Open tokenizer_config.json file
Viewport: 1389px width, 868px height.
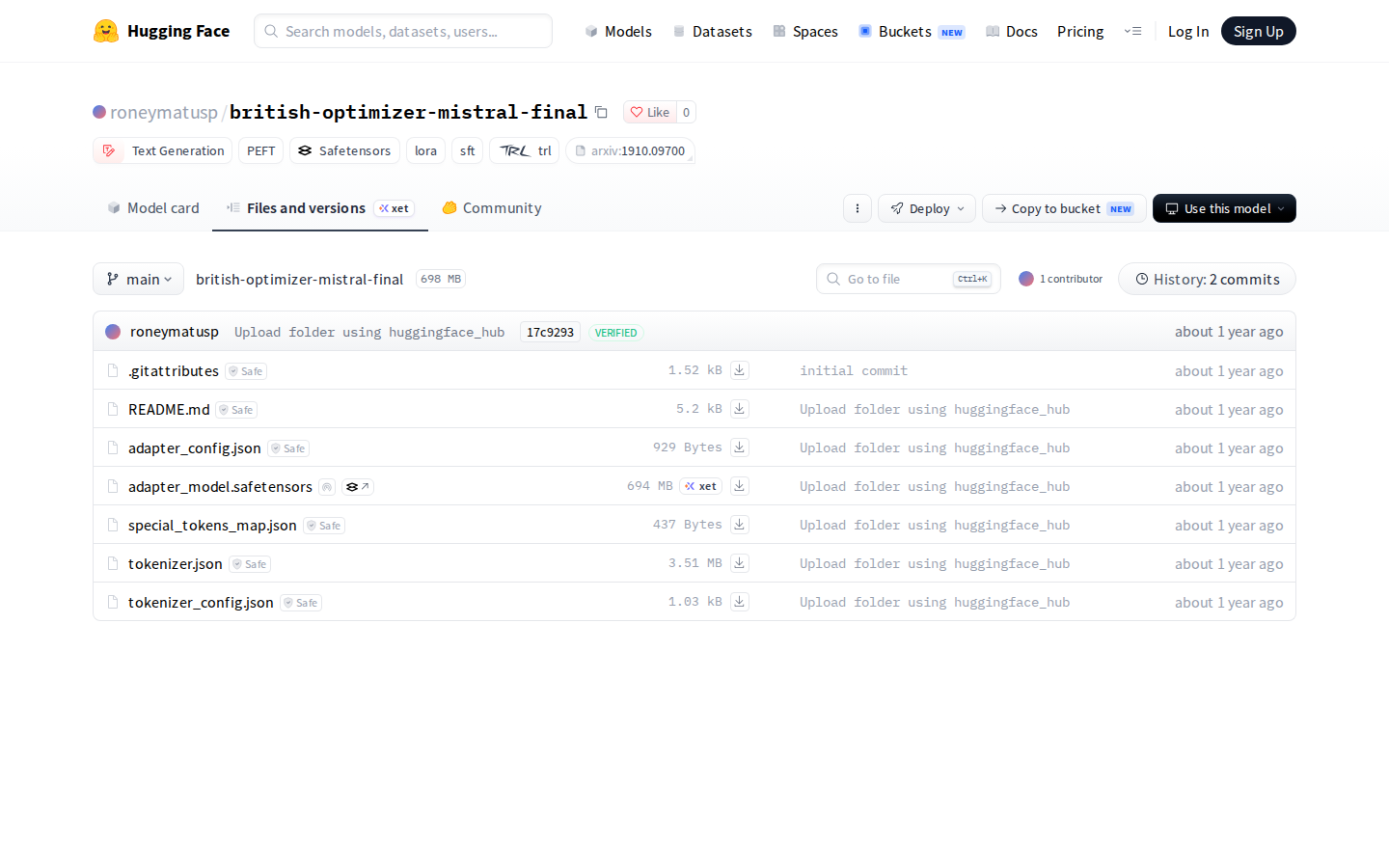[201, 602]
